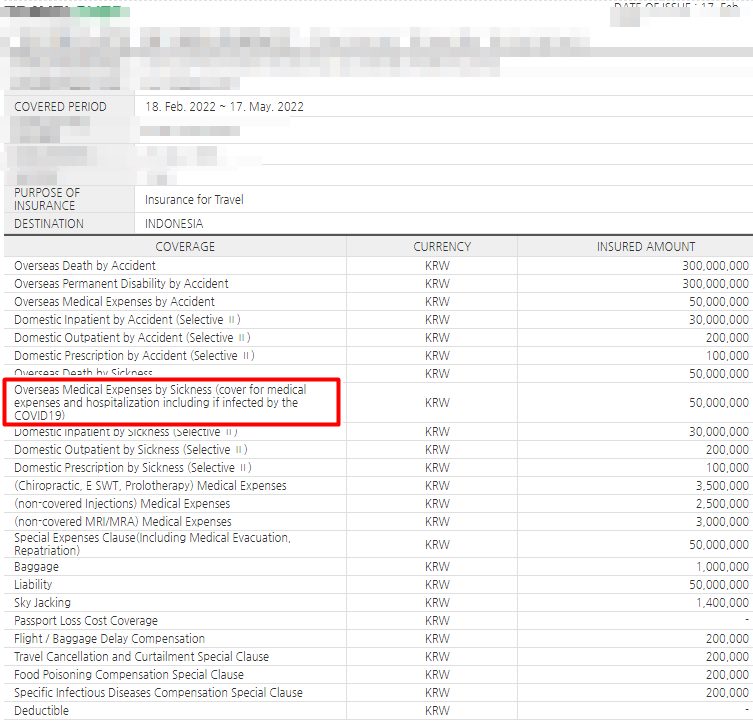Click KRW in the Baggage row
The width and height of the screenshot is (753, 721).
(x=437, y=567)
